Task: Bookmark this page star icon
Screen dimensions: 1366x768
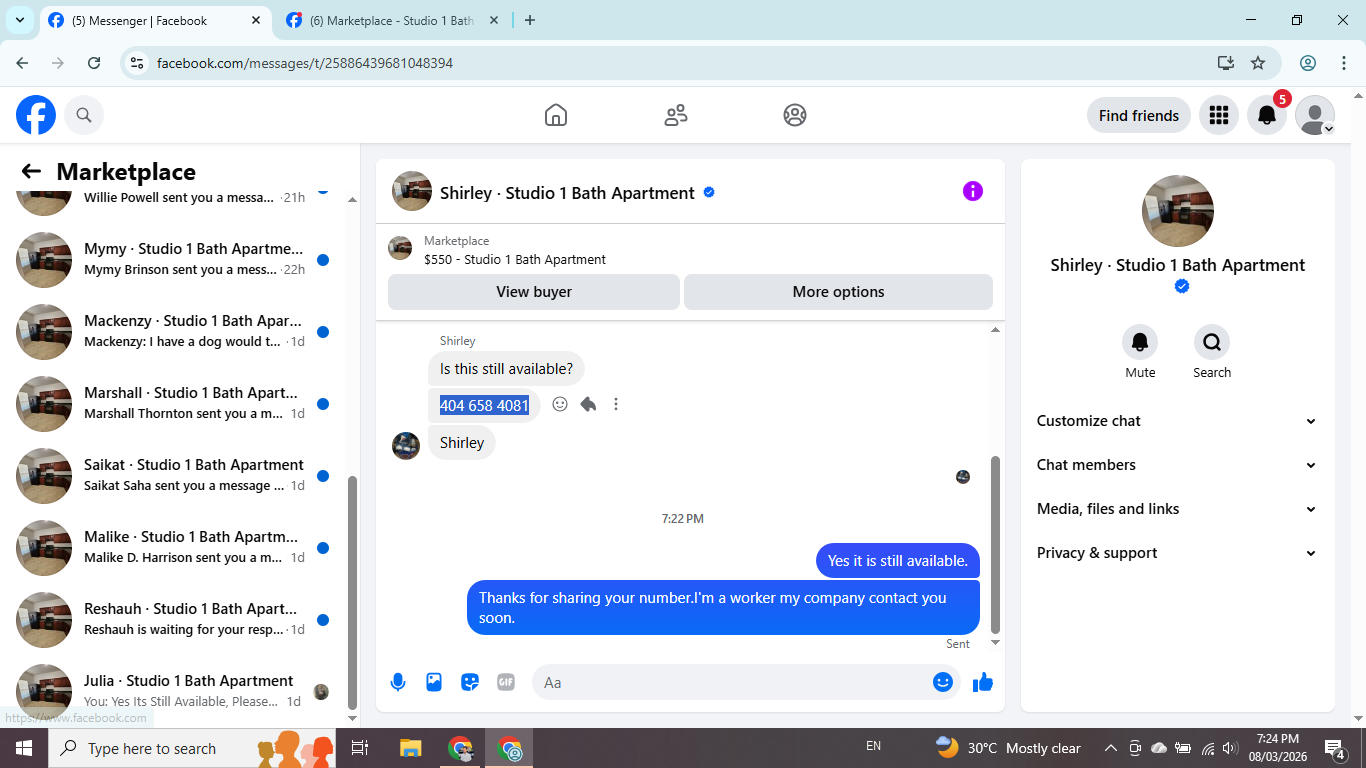Action: click(x=1258, y=63)
